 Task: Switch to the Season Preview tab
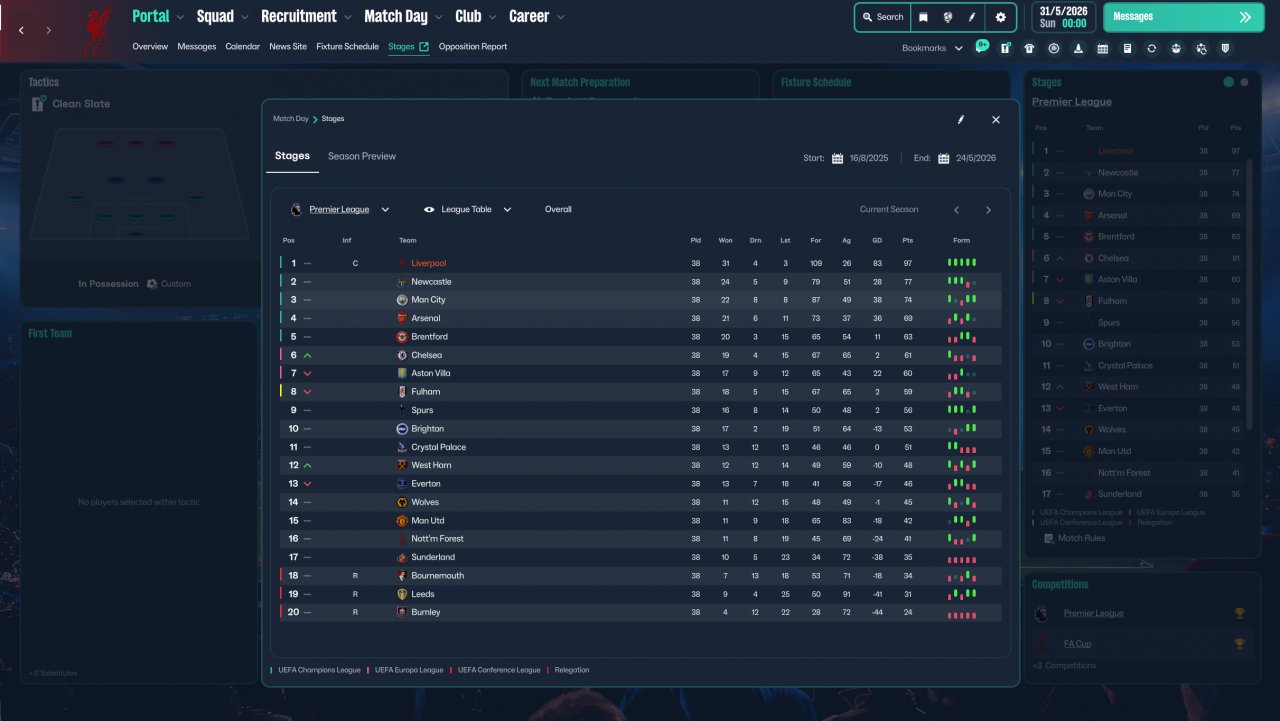pos(362,156)
